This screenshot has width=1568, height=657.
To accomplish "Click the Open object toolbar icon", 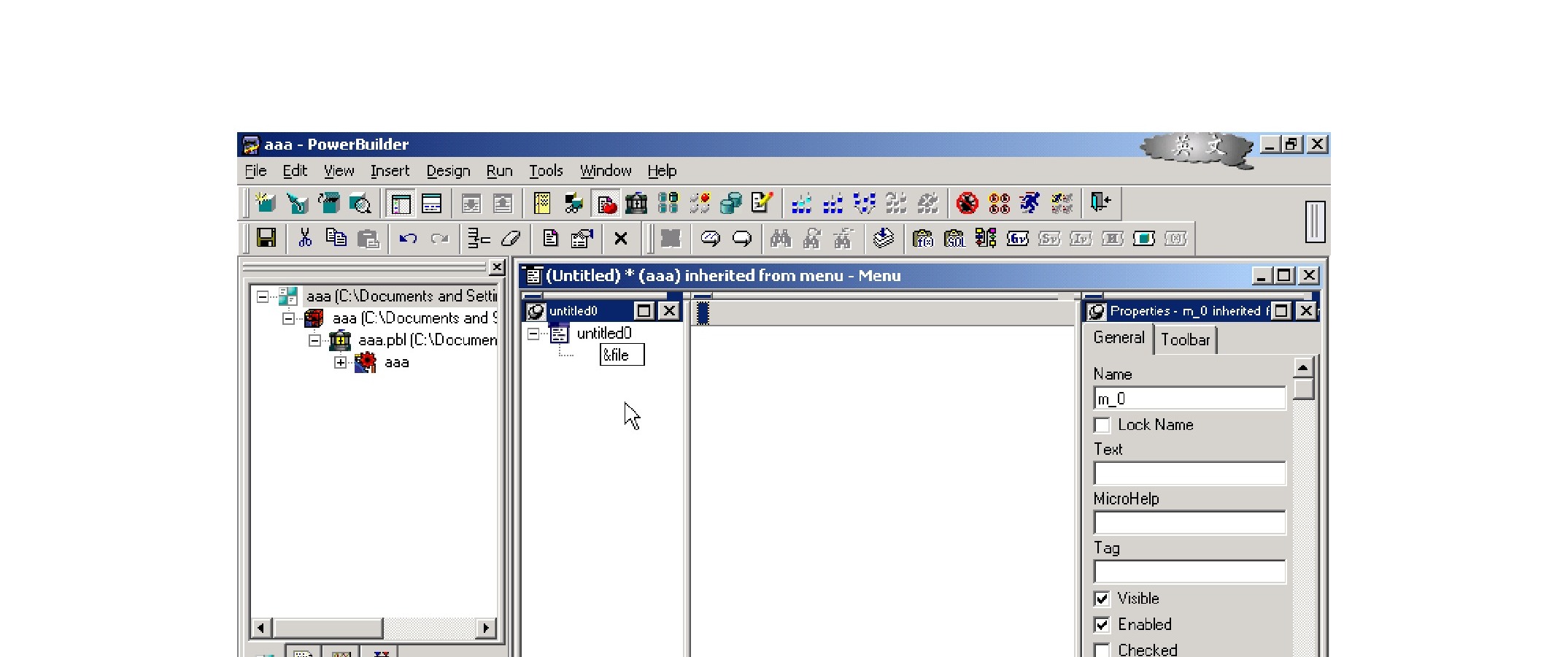I will click(328, 203).
